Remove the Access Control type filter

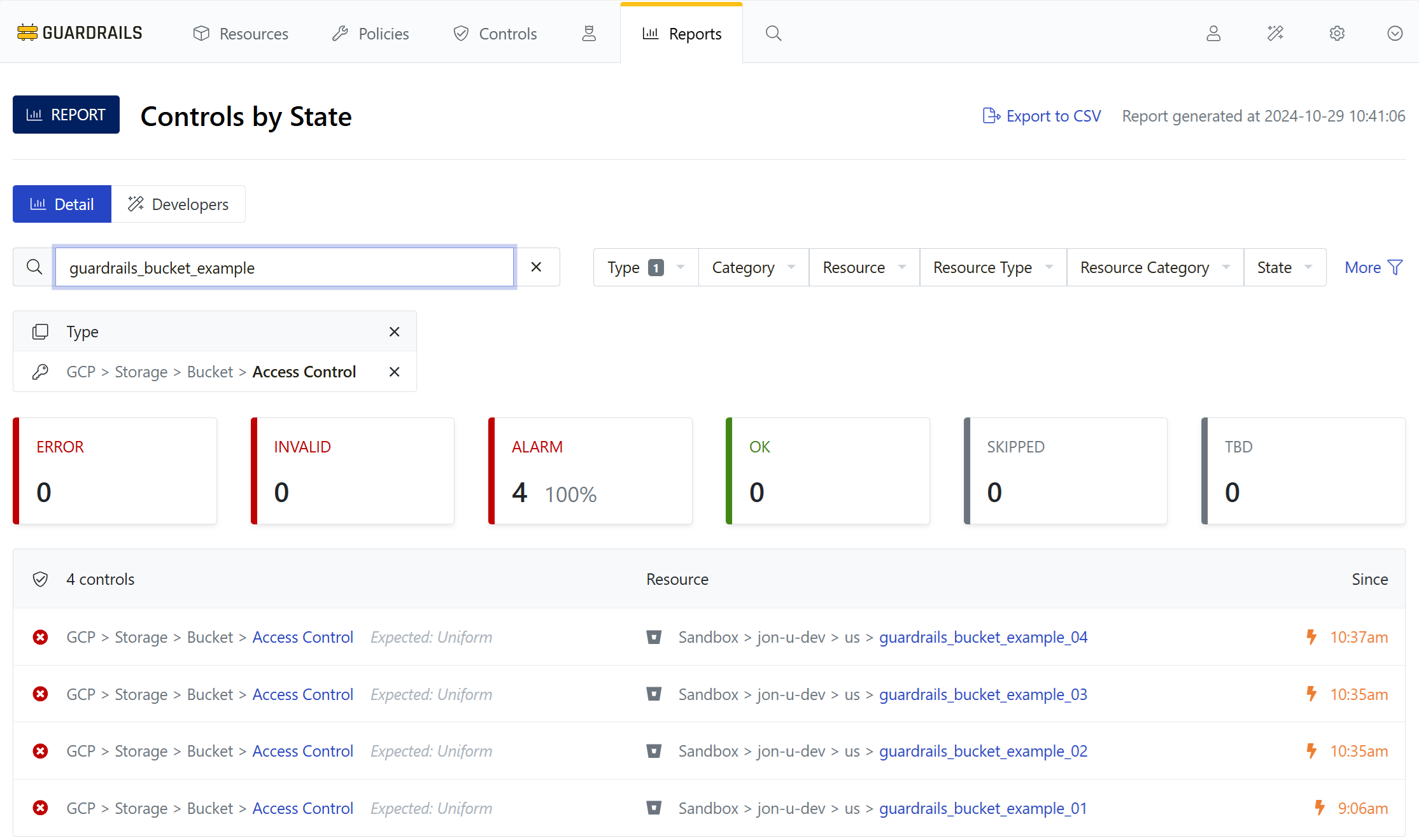click(394, 372)
